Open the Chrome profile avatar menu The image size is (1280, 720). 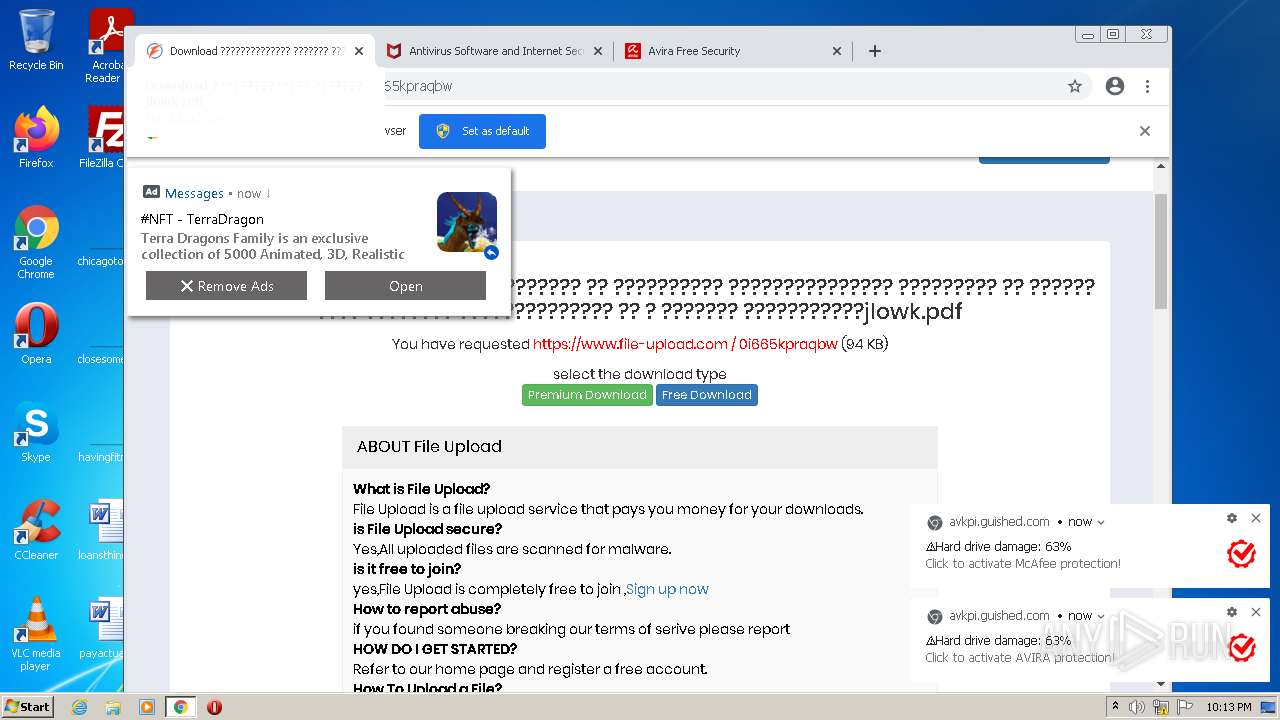point(1115,86)
